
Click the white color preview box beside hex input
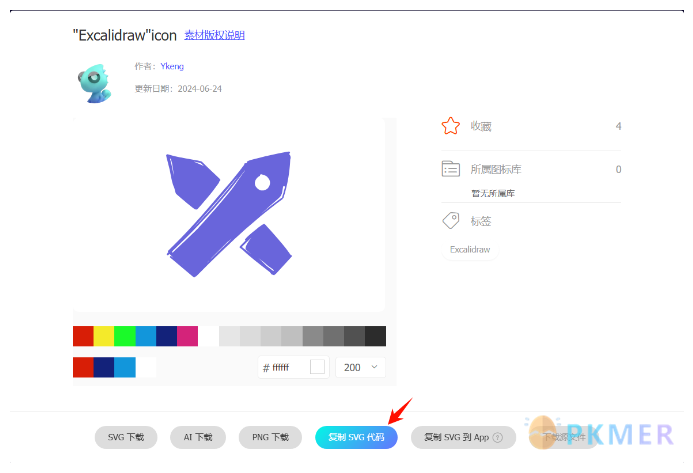coord(317,367)
